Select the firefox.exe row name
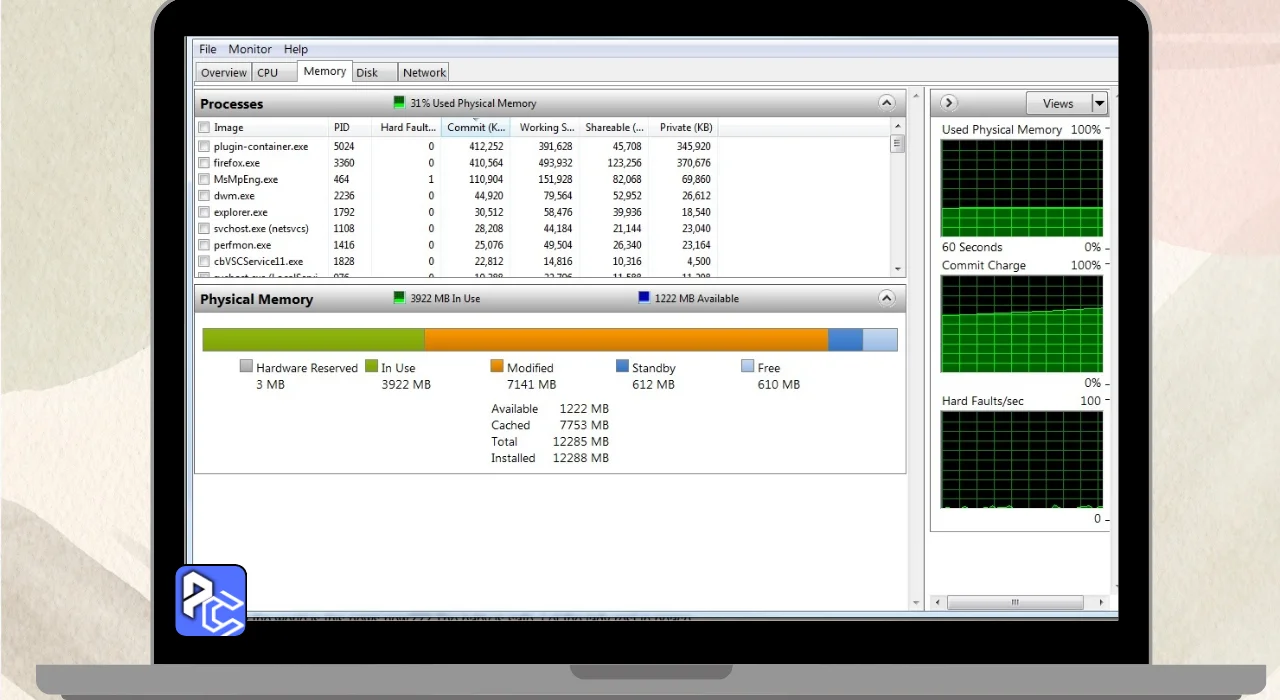This screenshot has height=700, width=1280. (236, 163)
